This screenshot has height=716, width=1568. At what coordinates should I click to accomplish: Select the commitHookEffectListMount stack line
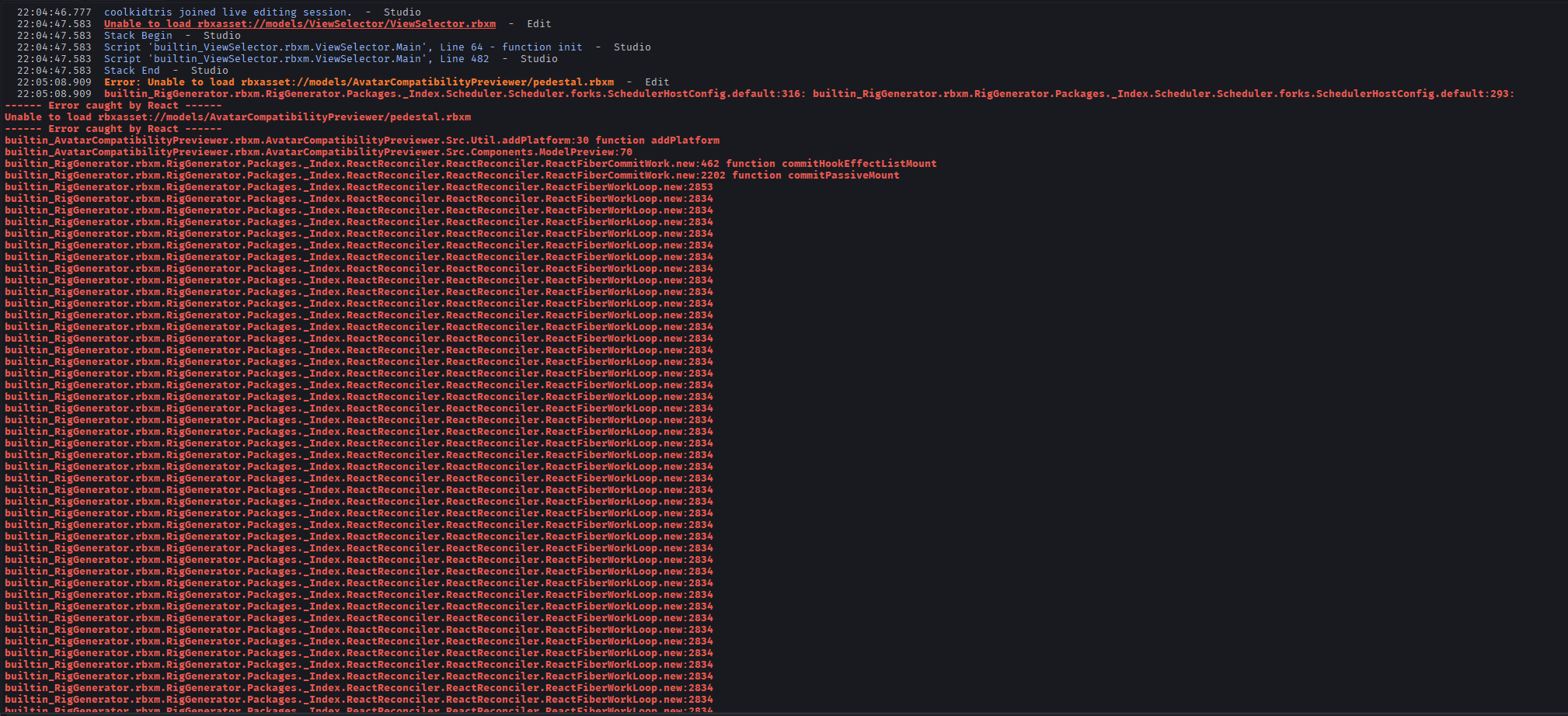tap(471, 164)
